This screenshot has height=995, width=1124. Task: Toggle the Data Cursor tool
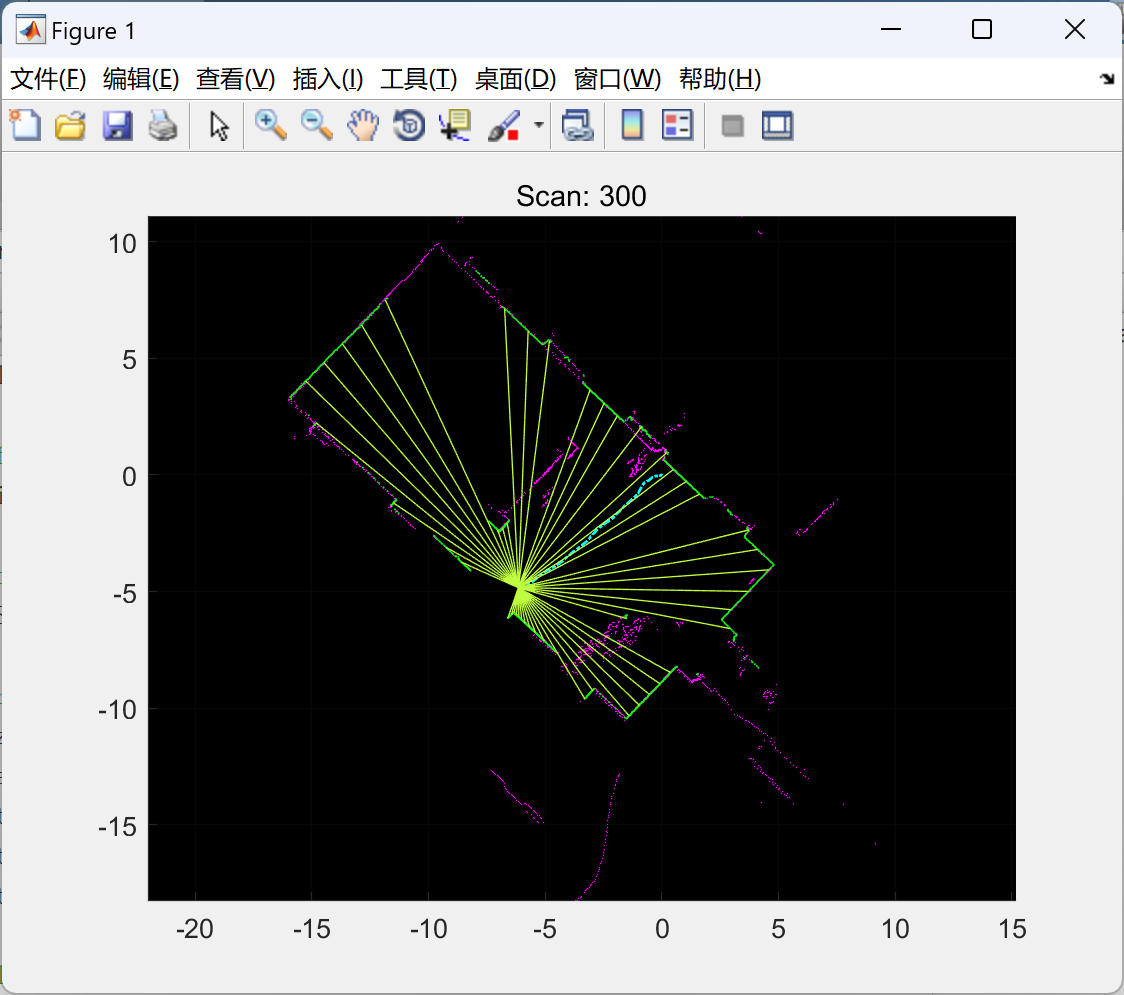click(x=455, y=125)
